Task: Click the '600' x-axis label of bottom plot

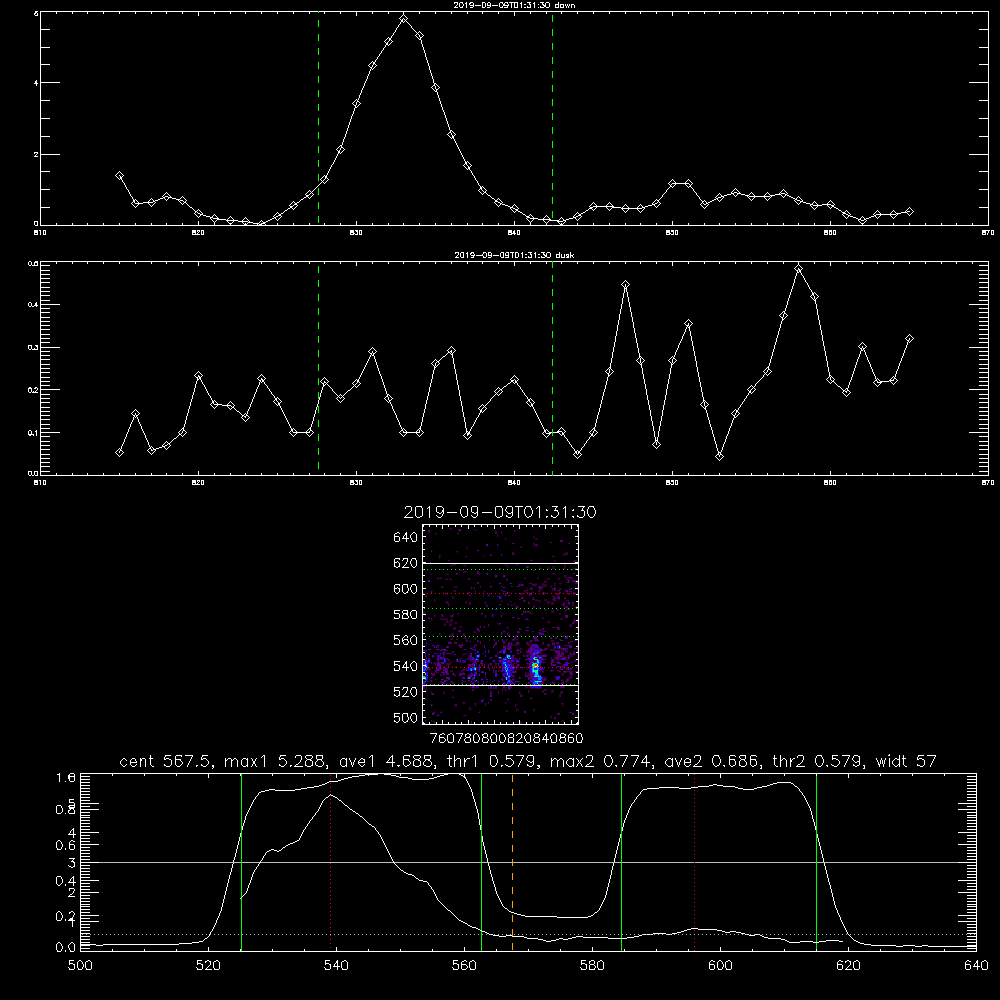Action: coord(720,966)
